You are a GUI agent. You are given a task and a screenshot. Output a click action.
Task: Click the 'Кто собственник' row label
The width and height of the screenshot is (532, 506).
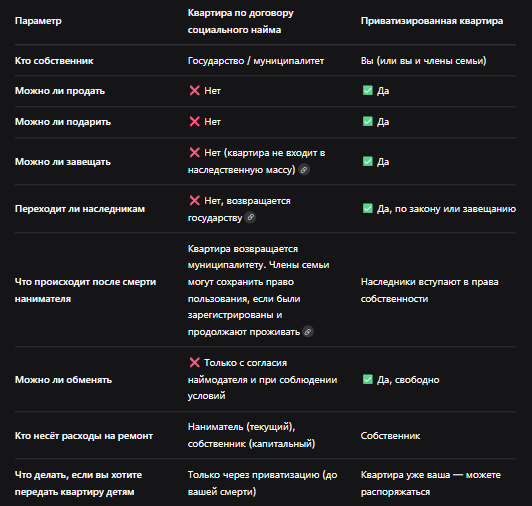click(54, 61)
